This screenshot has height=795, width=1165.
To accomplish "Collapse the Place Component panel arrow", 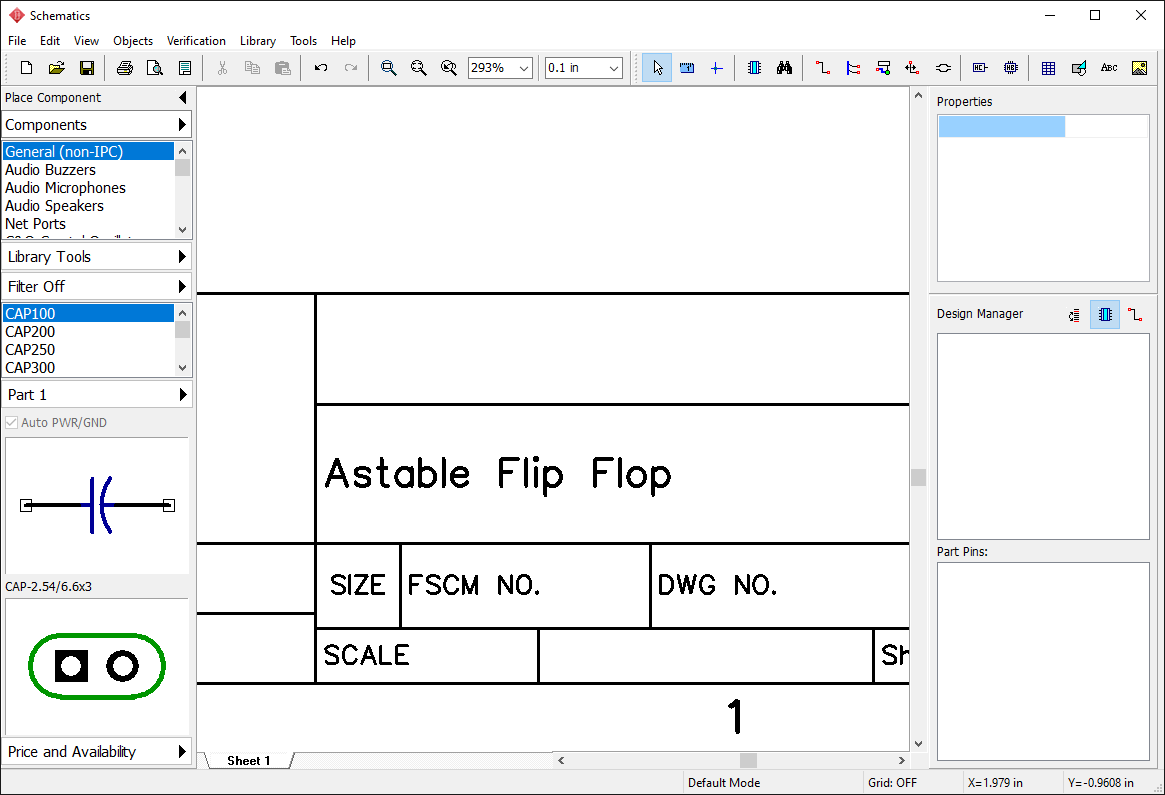I will coord(183,97).
